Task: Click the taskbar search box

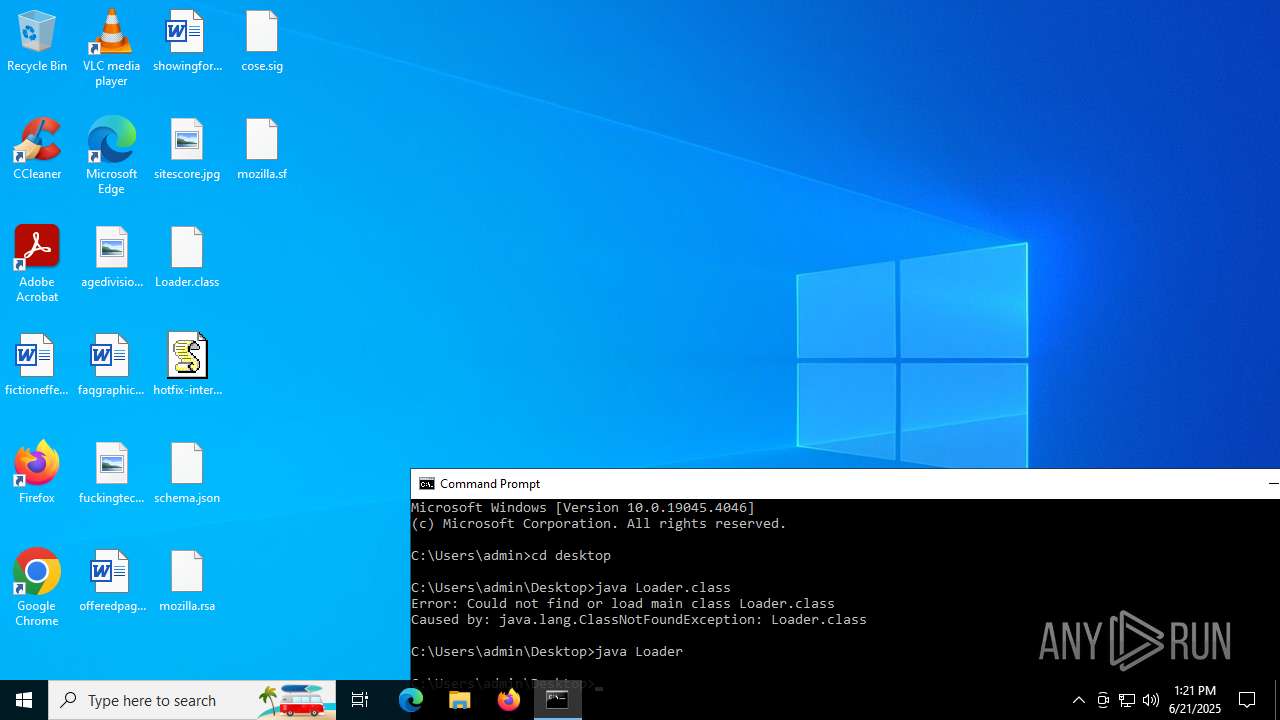Action: 192,700
